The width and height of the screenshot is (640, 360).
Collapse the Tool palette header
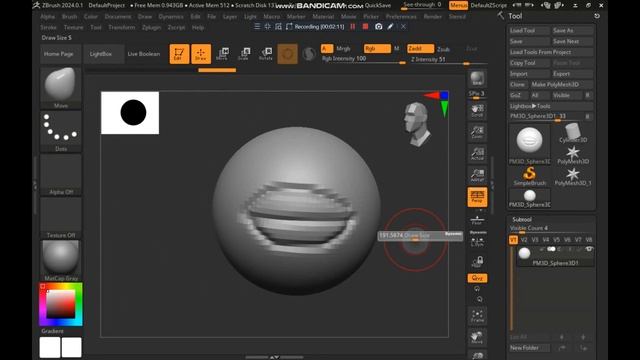pos(515,16)
